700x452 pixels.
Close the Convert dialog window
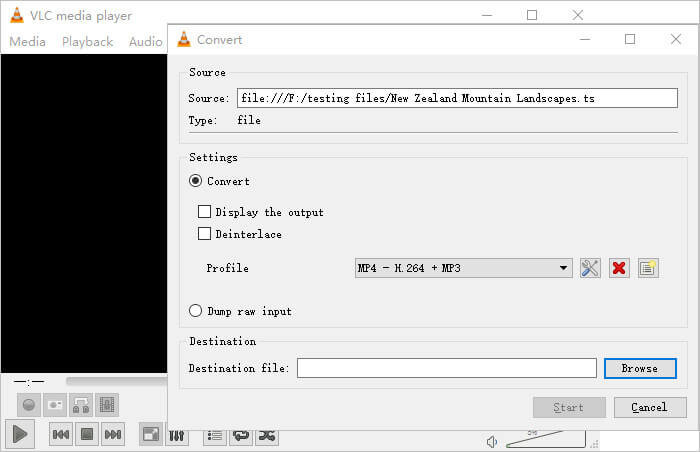pos(676,39)
